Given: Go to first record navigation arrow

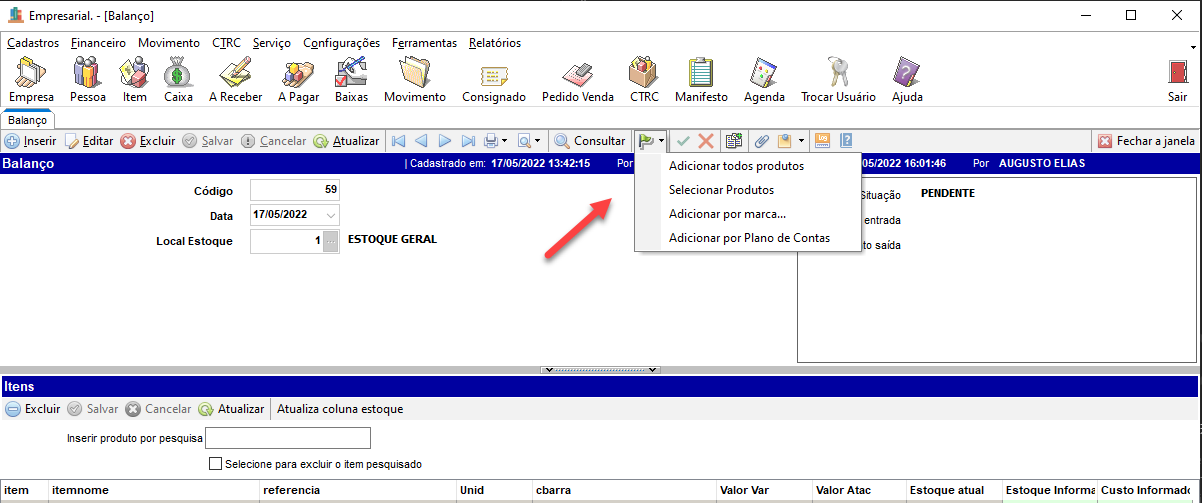Looking at the screenshot, I should 397,141.
